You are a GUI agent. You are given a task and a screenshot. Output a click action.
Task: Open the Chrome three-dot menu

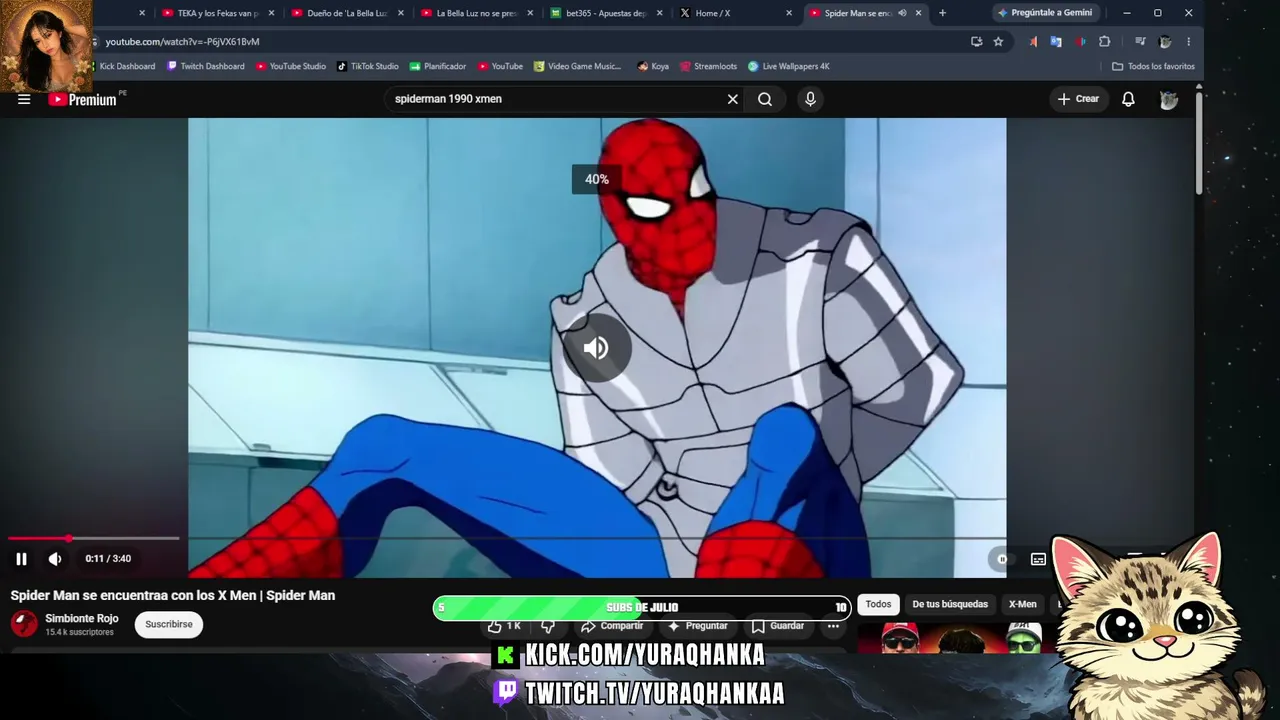(1188, 42)
